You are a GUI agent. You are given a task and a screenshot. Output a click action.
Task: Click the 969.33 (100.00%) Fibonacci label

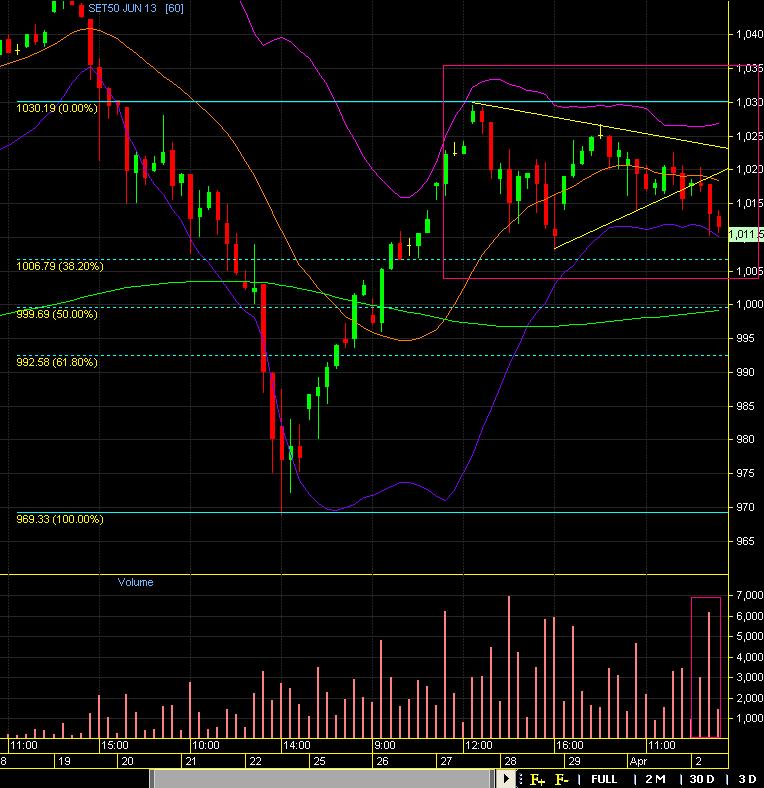(60, 519)
